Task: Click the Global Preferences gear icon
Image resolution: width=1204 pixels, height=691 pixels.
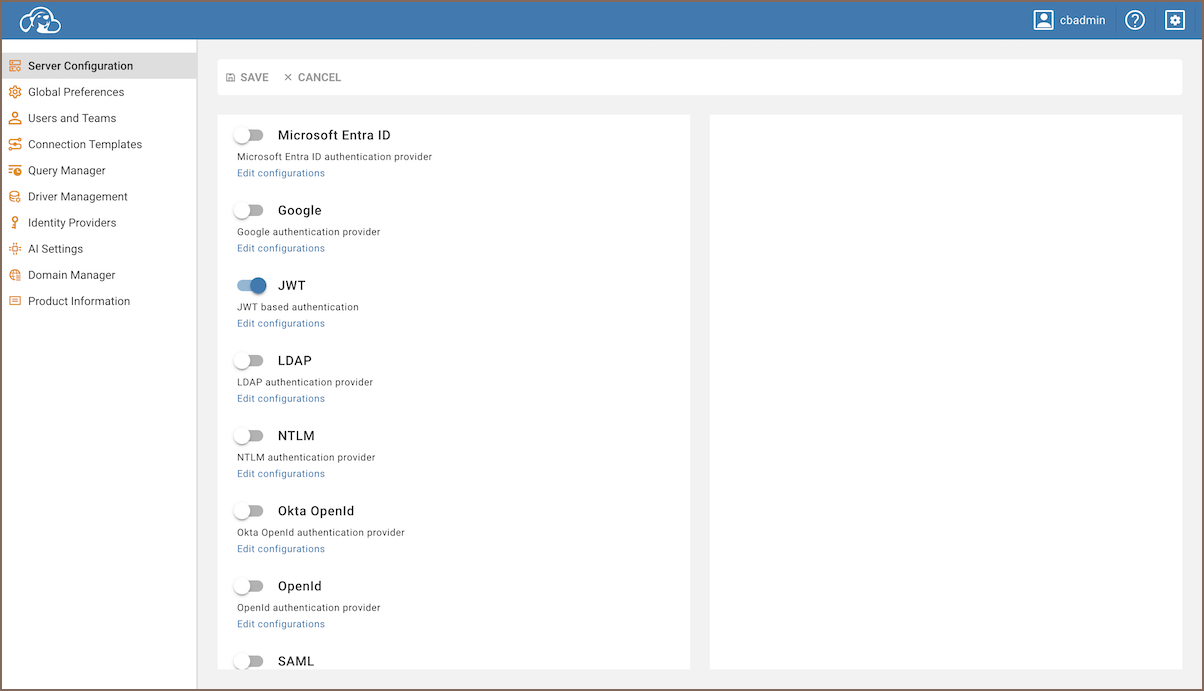Action: 15,92
